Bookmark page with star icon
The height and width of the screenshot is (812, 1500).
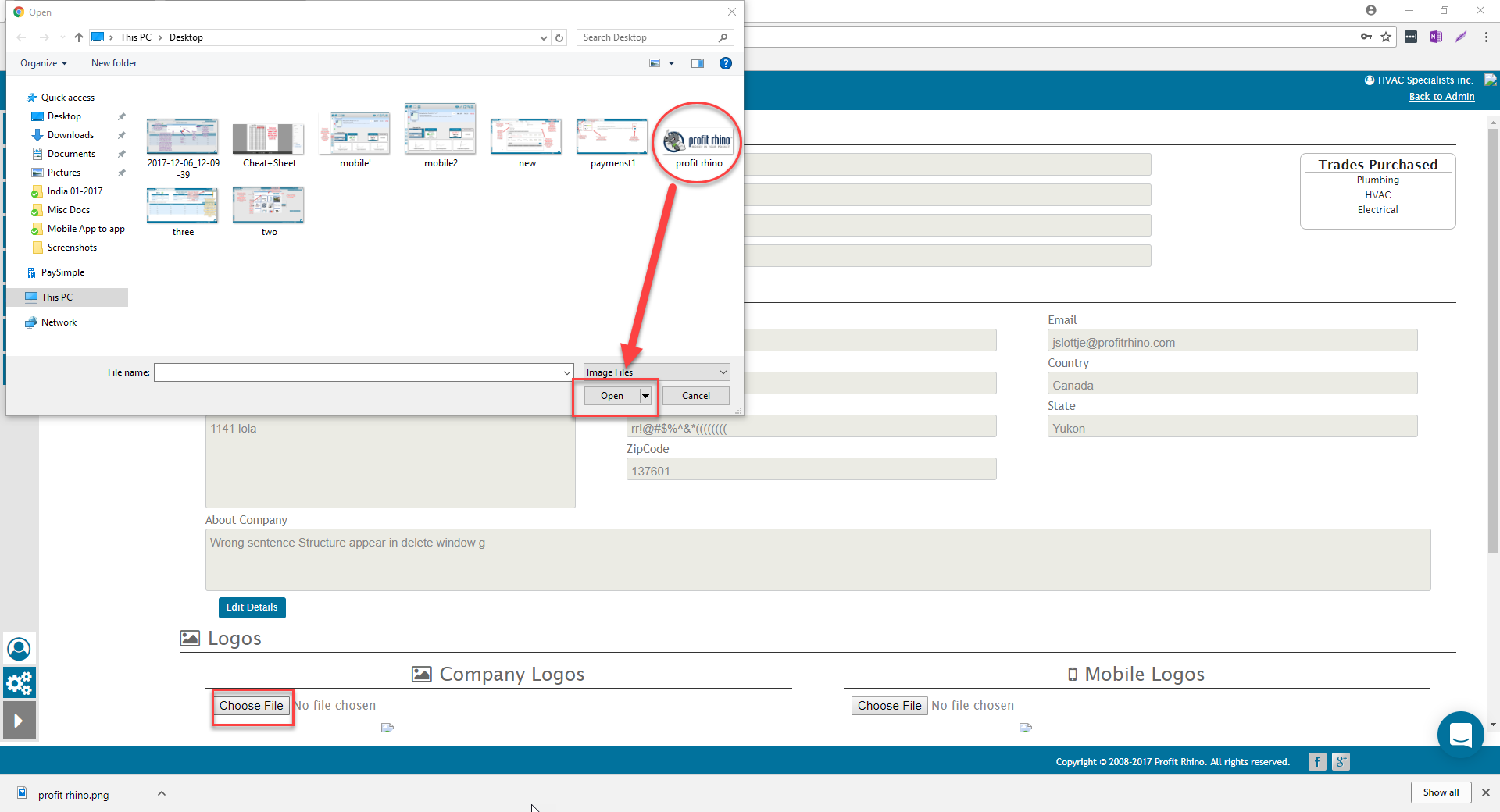pos(1386,37)
